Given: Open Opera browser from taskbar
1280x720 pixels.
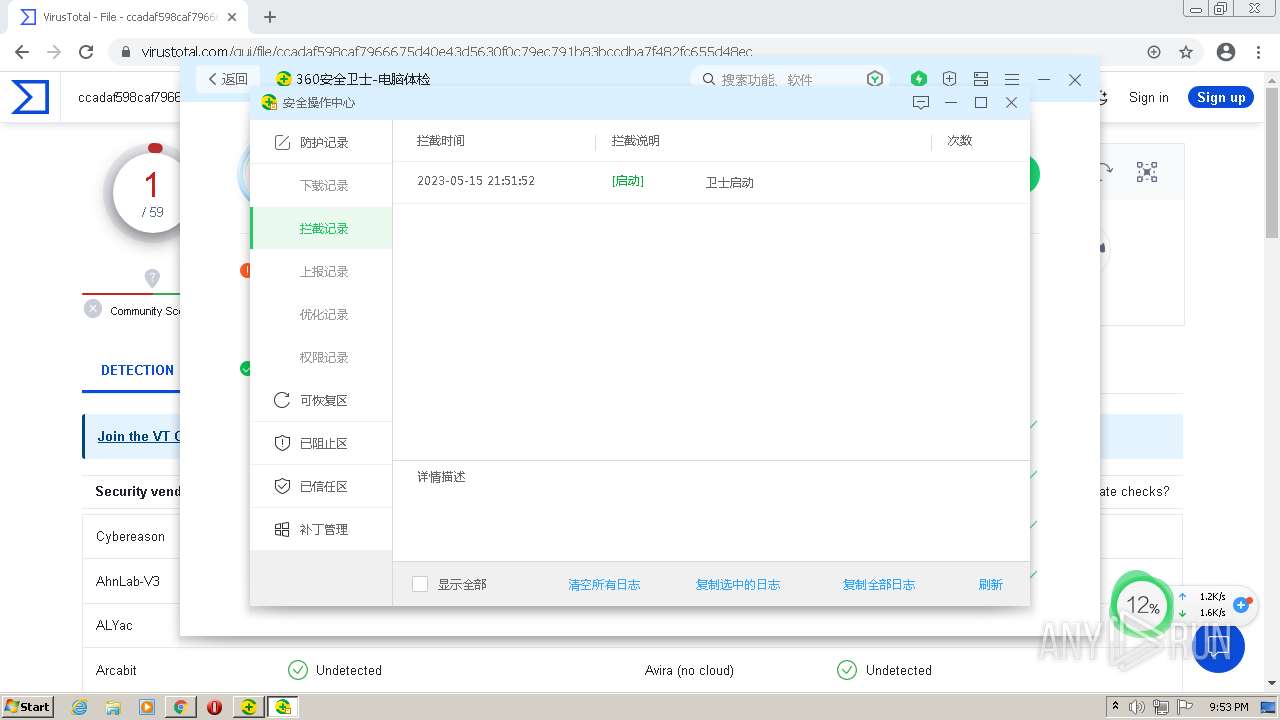Looking at the screenshot, I should 214,707.
